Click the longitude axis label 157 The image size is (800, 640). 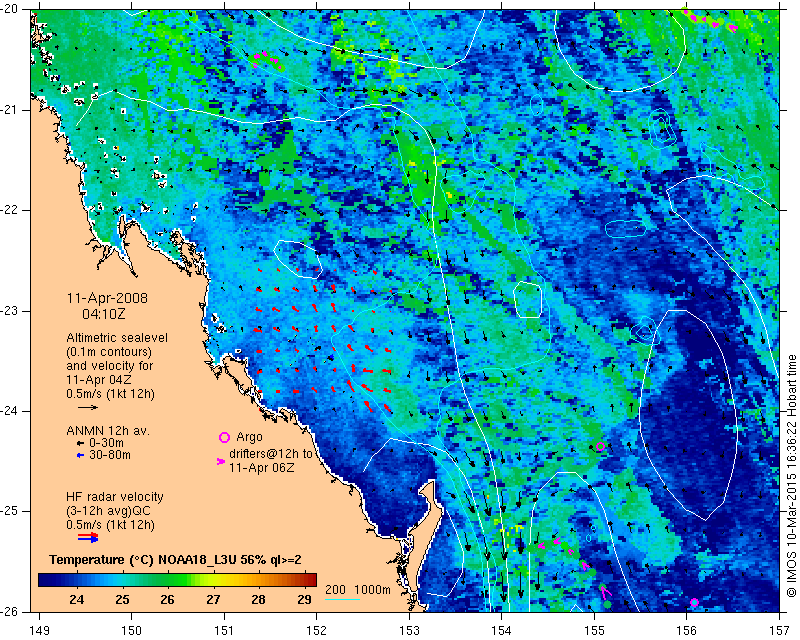tap(780, 630)
